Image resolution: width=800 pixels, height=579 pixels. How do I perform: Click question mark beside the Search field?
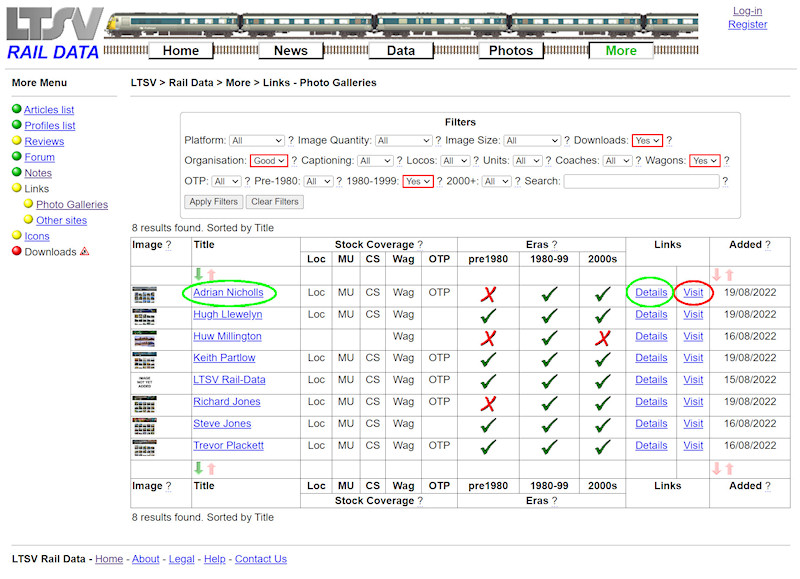click(725, 181)
